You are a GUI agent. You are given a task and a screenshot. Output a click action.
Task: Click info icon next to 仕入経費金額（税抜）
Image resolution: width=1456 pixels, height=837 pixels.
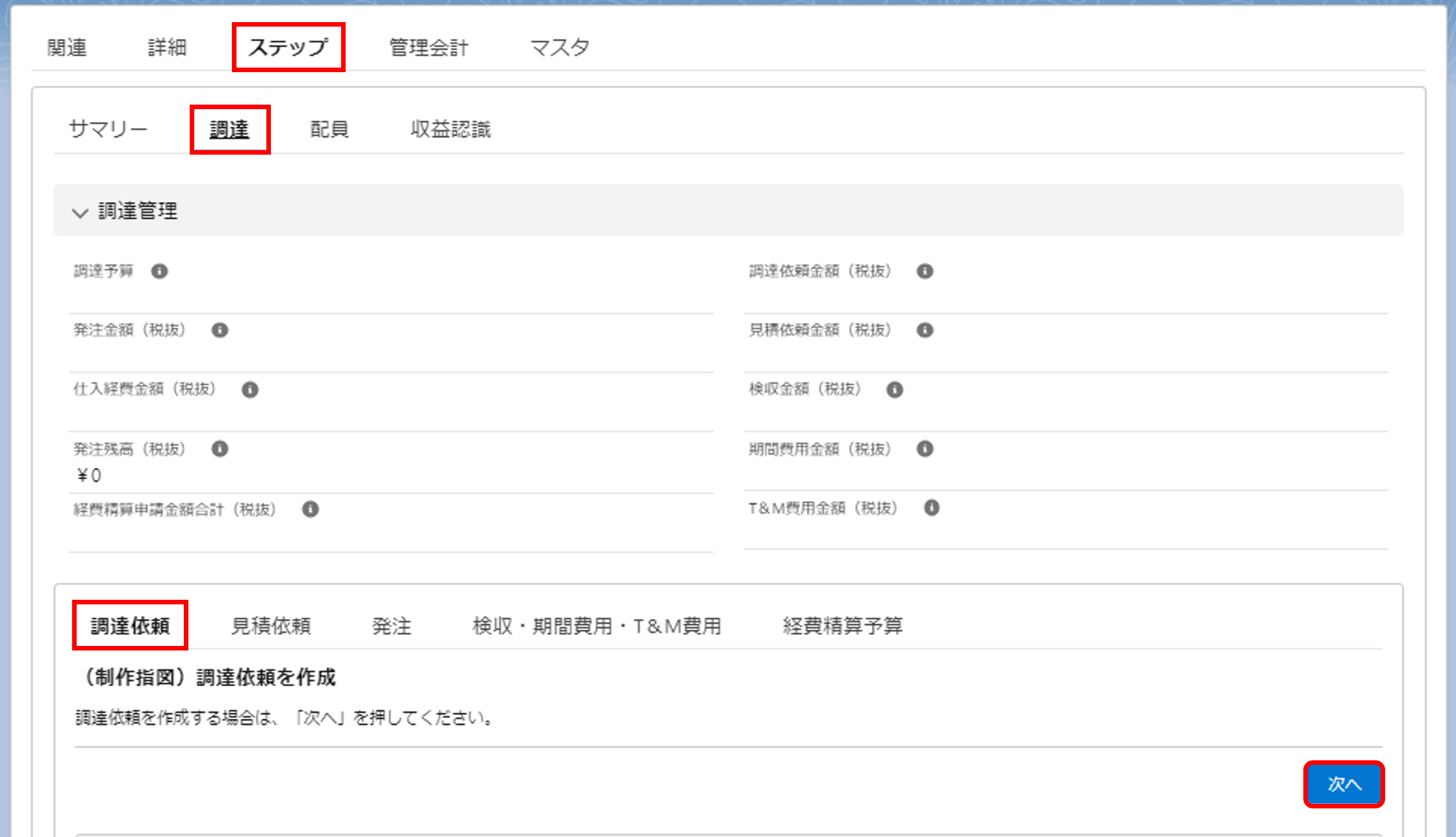249,389
